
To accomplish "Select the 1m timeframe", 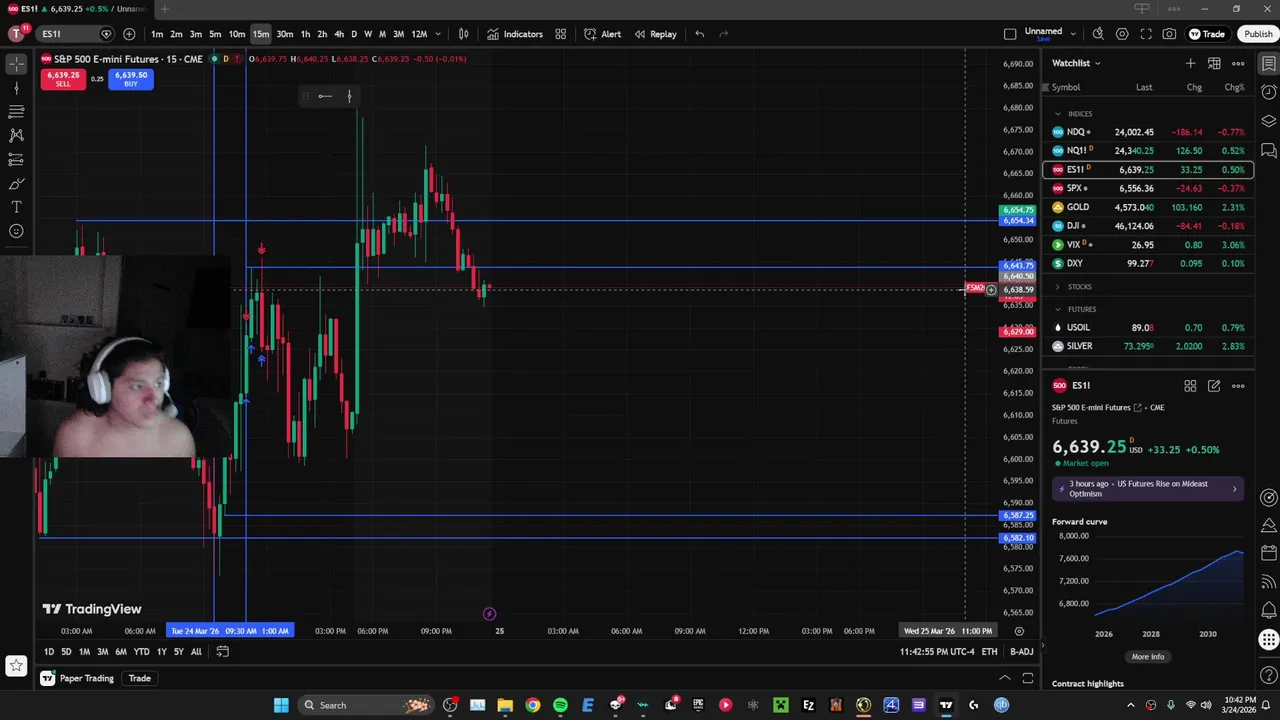I will 157,34.
